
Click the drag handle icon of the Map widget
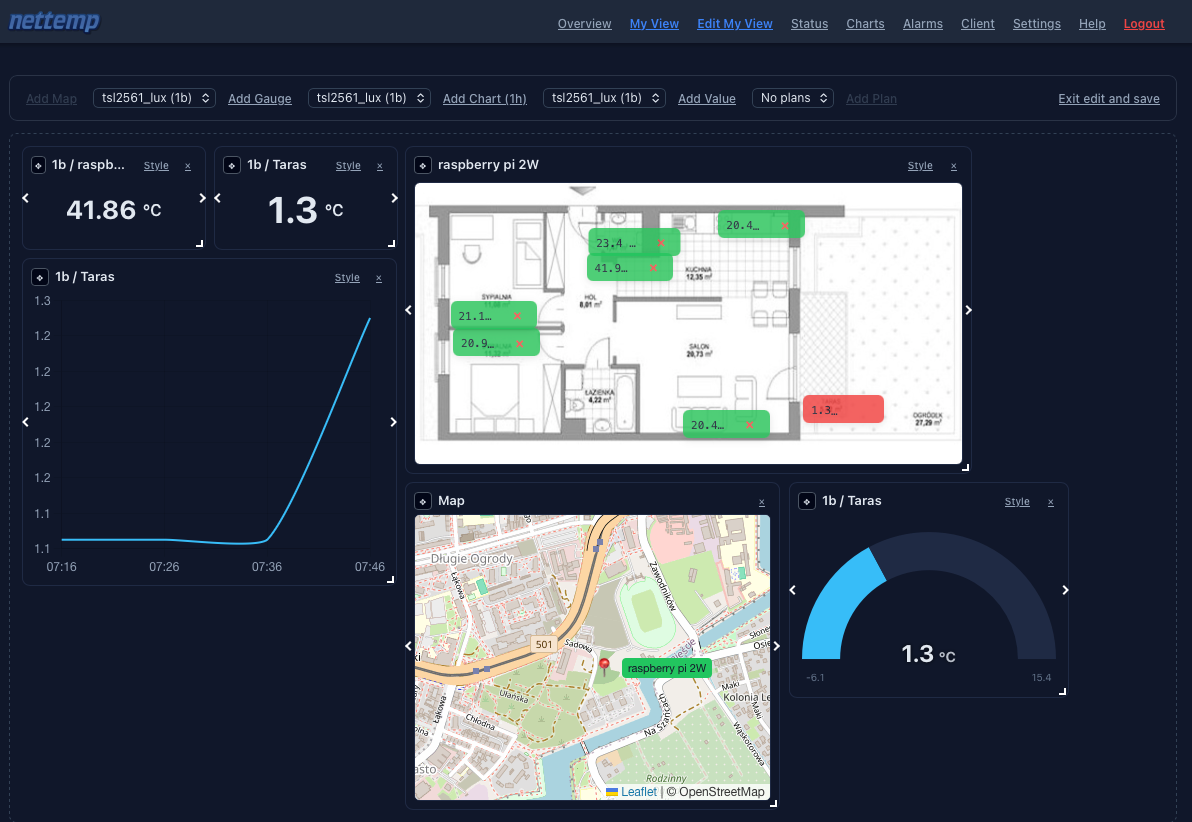click(x=423, y=501)
